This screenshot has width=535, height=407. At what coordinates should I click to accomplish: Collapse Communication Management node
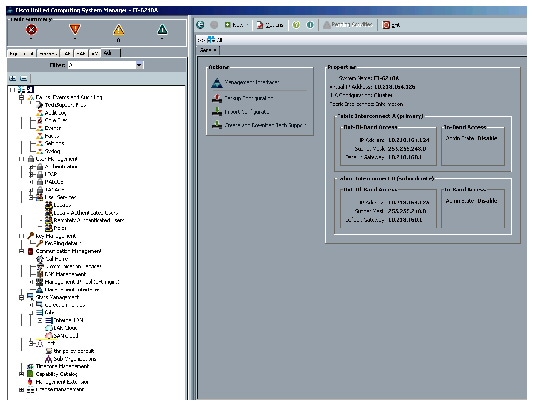coord(21,251)
